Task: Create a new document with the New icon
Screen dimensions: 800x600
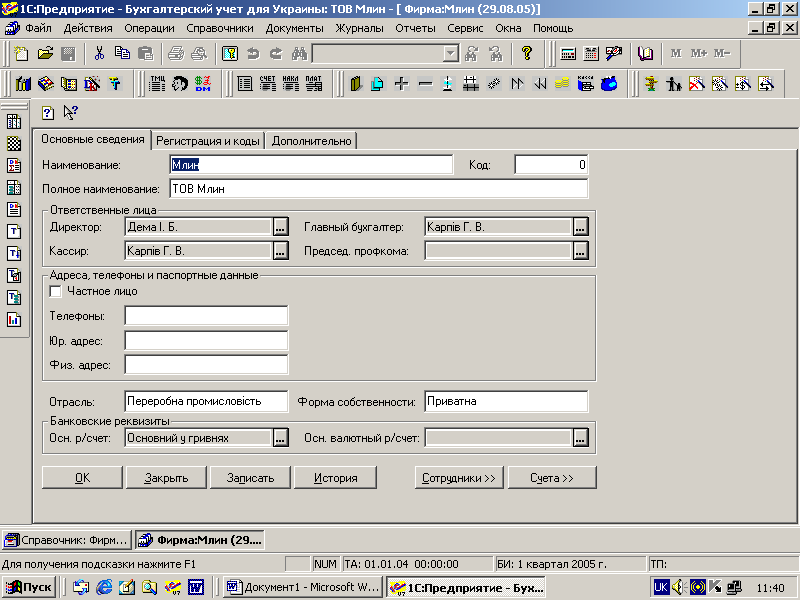Action: tap(21, 54)
